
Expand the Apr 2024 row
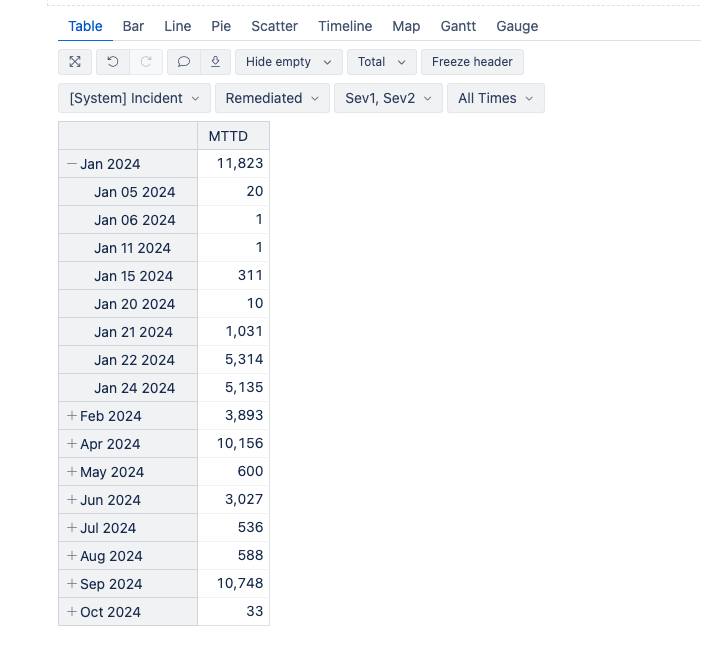(72, 444)
